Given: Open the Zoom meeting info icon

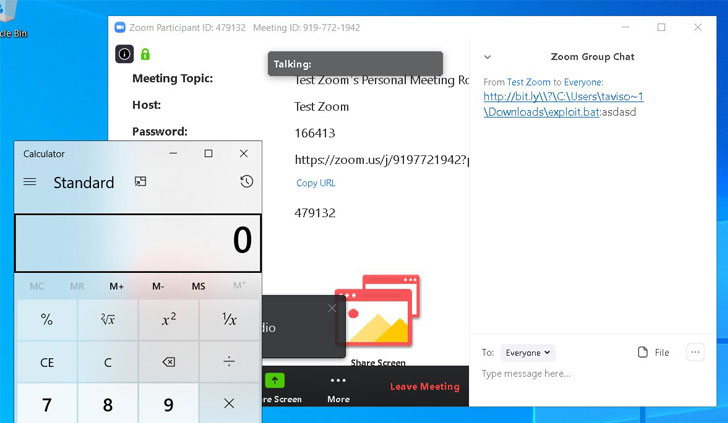Looking at the screenshot, I should (124, 54).
